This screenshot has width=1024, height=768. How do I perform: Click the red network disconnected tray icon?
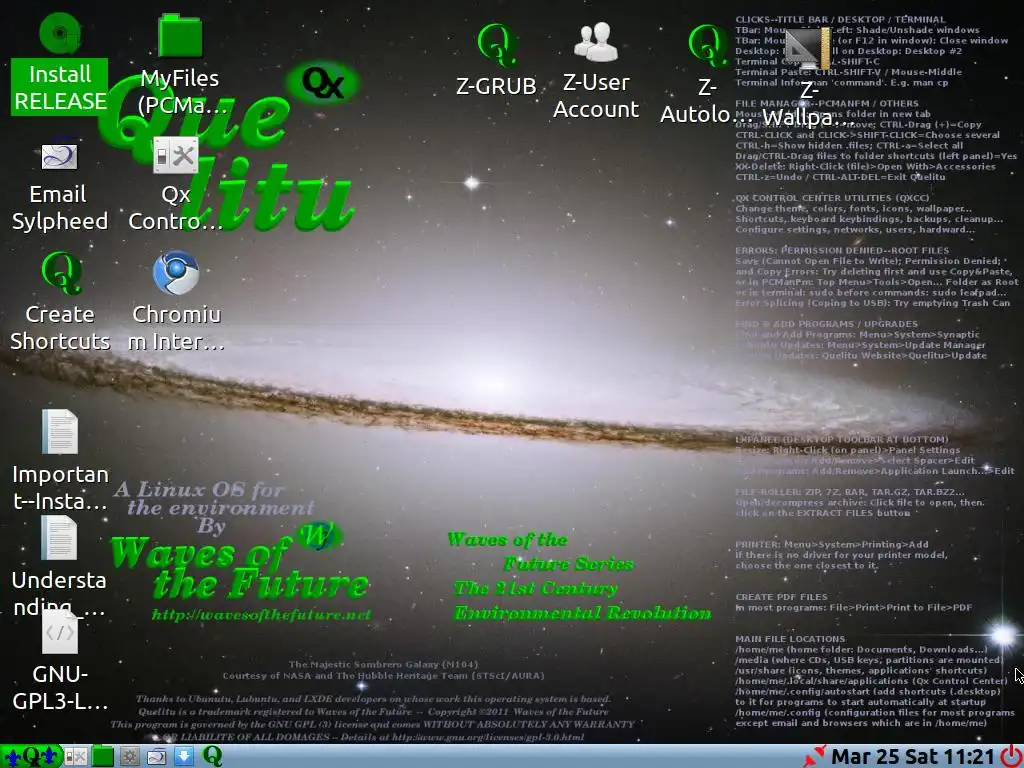(814, 757)
